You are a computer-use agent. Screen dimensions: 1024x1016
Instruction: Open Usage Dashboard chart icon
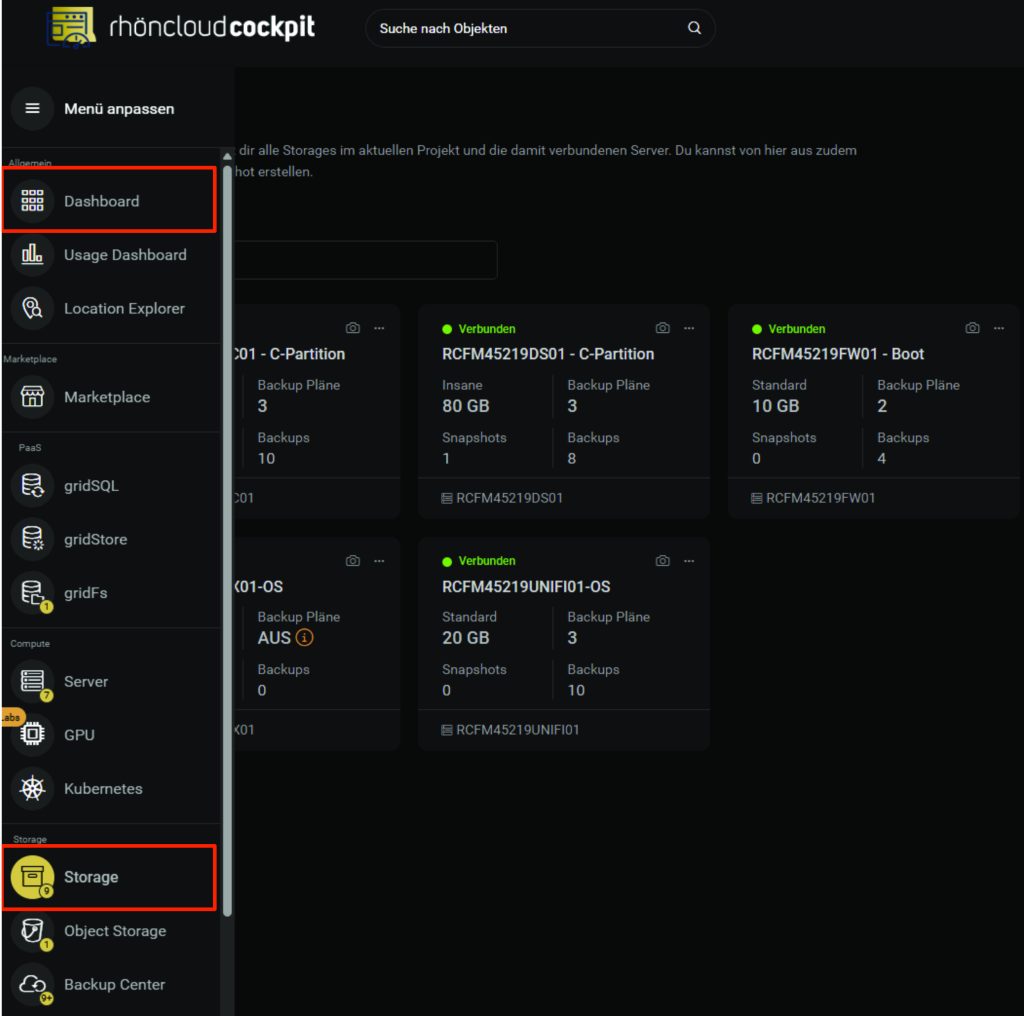click(32, 255)
